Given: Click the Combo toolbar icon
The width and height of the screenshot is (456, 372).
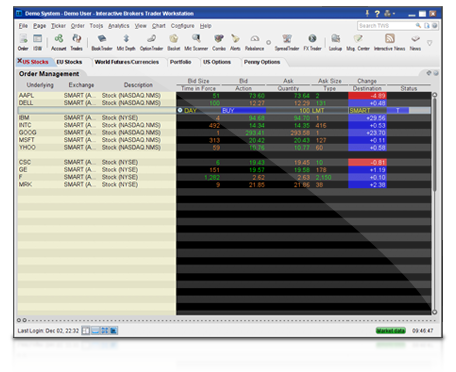Looking at the screenshot, I should tap(219, 42).
